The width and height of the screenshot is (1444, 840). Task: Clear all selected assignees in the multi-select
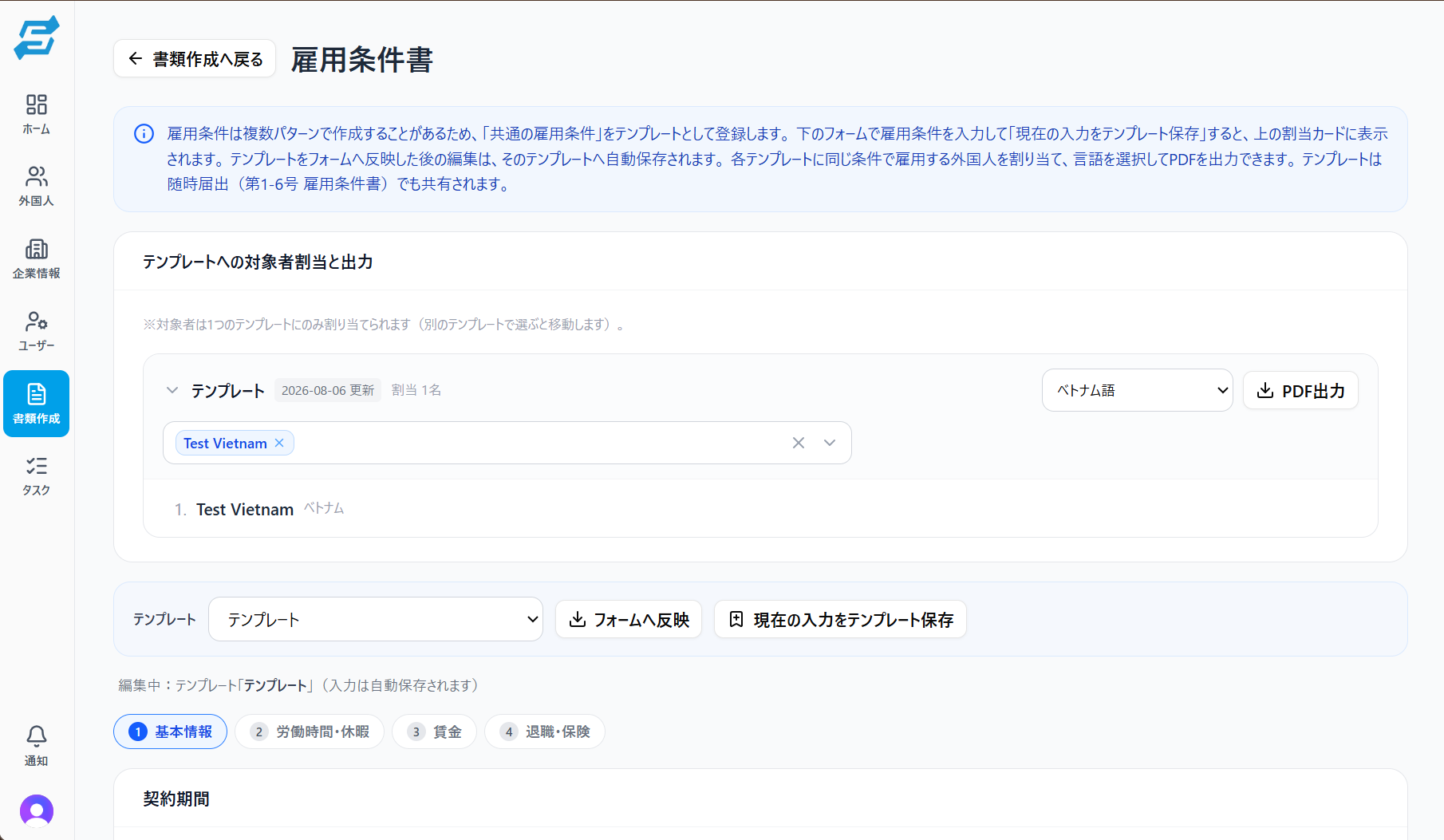tap(799, 443)
